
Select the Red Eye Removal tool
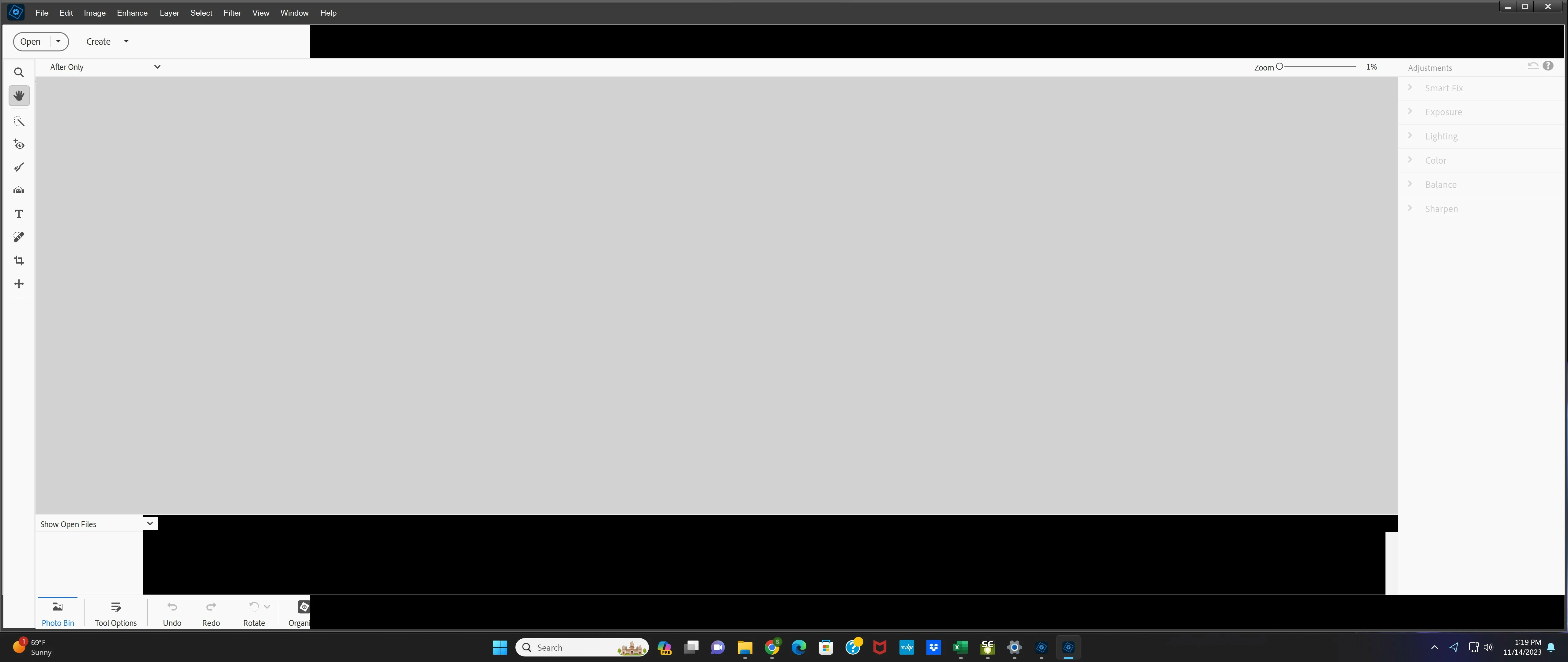click(19, 144)
